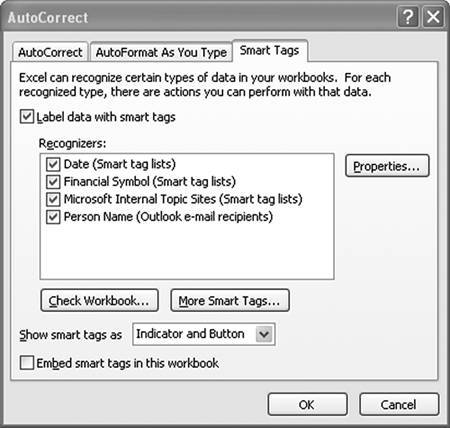
Task: Close the AutoCorrect dialog with X
Action: 433,17
